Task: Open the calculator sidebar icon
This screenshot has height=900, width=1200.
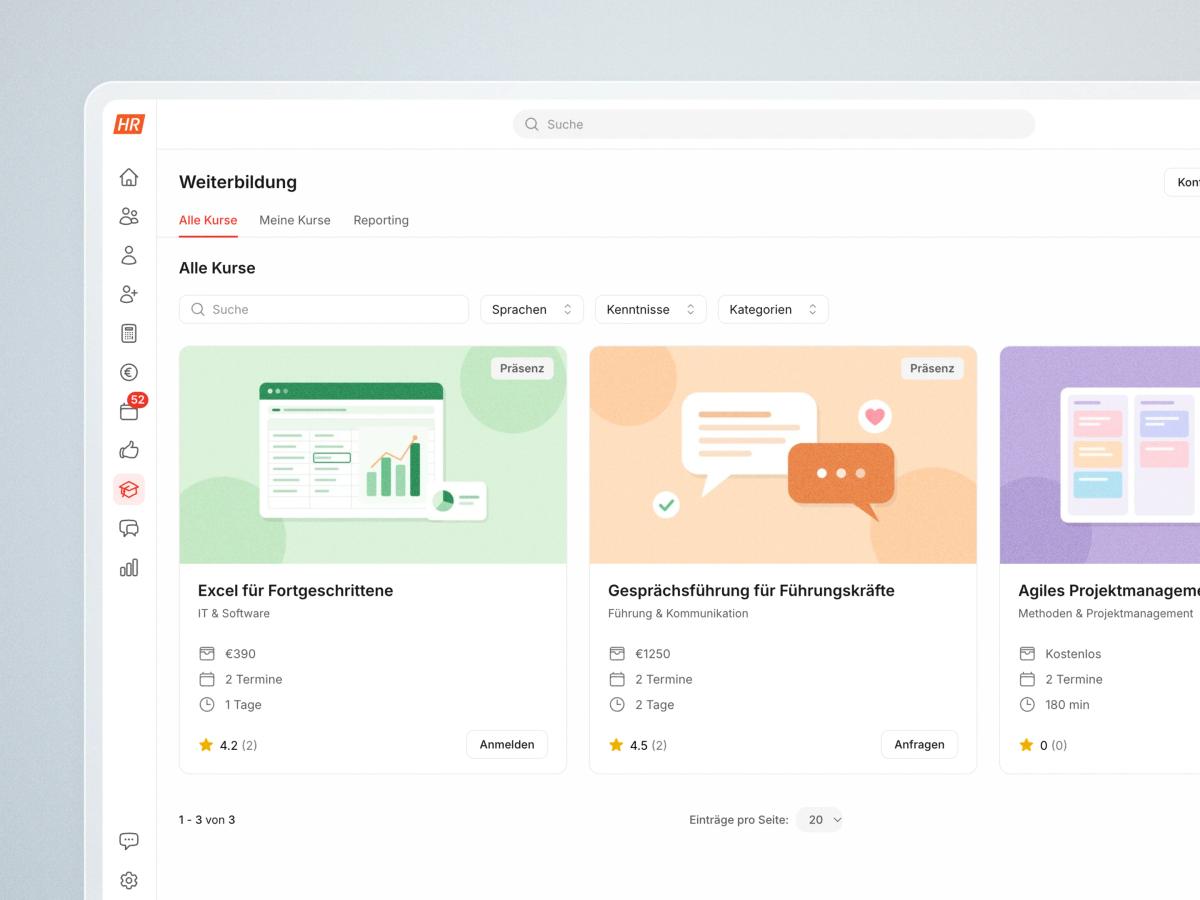Action: (x=129, y=333)
